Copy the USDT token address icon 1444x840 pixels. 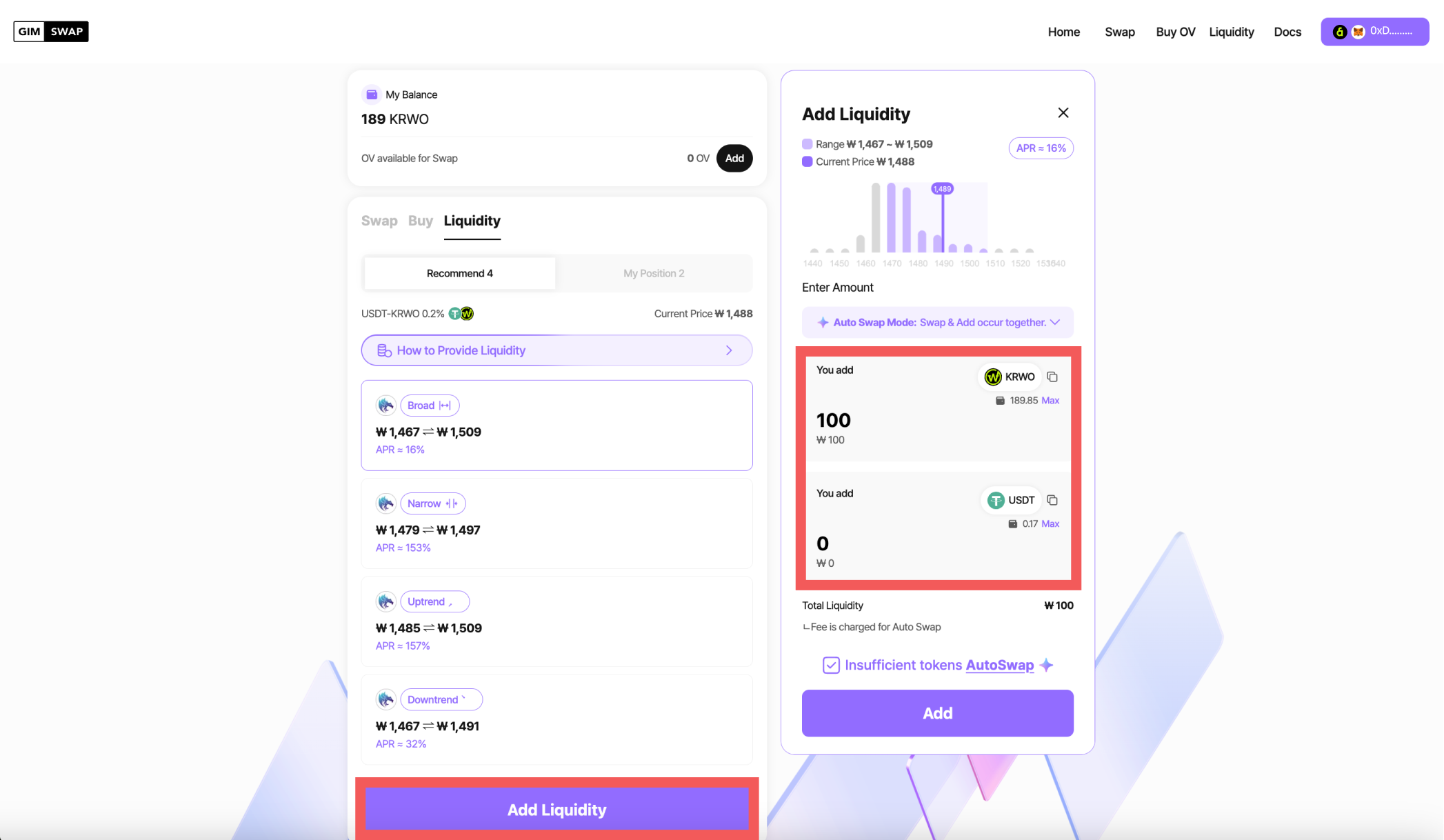(x=1052, y=500)
